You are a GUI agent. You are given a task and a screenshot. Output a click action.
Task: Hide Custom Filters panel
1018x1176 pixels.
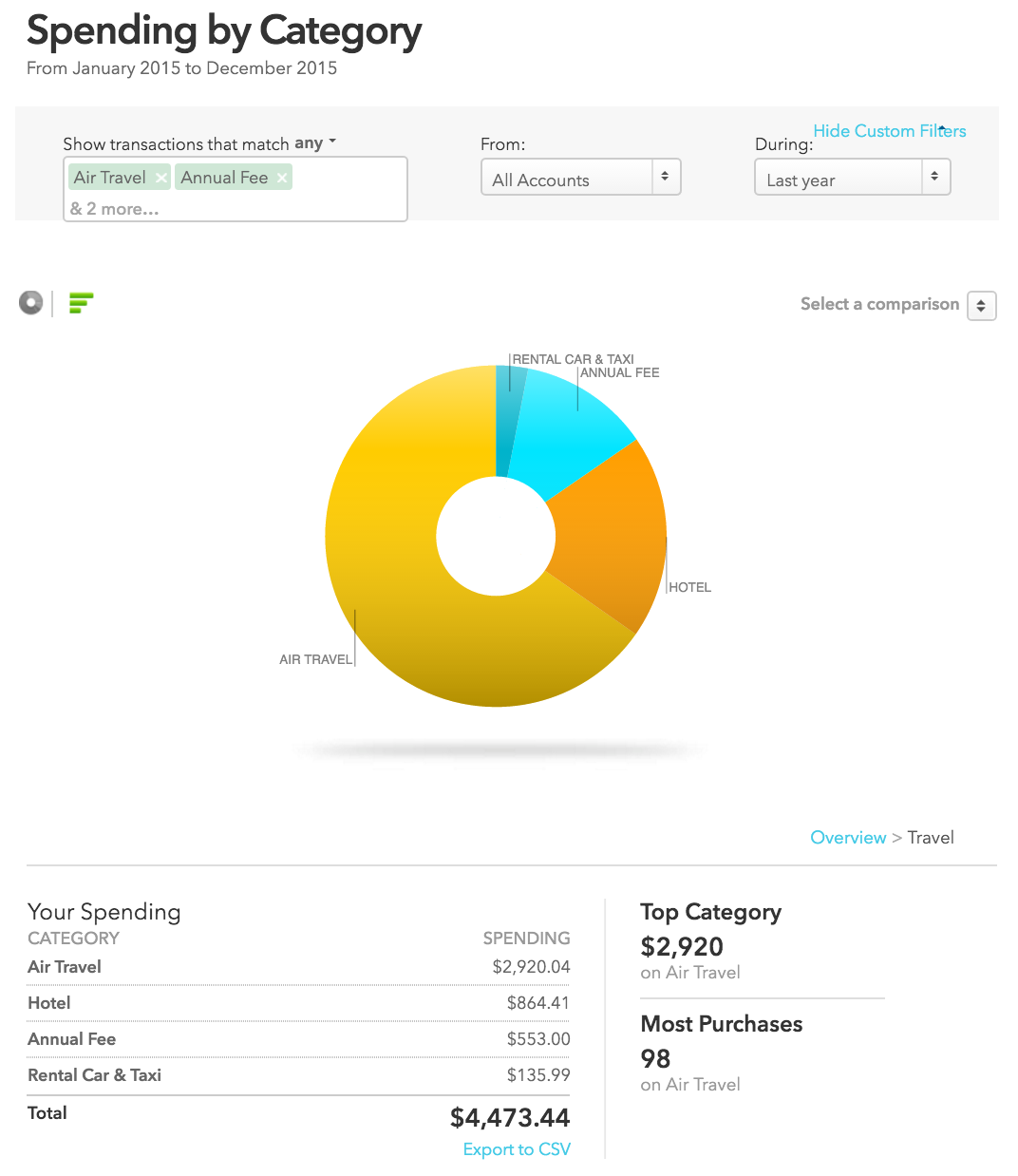[889, 130]
